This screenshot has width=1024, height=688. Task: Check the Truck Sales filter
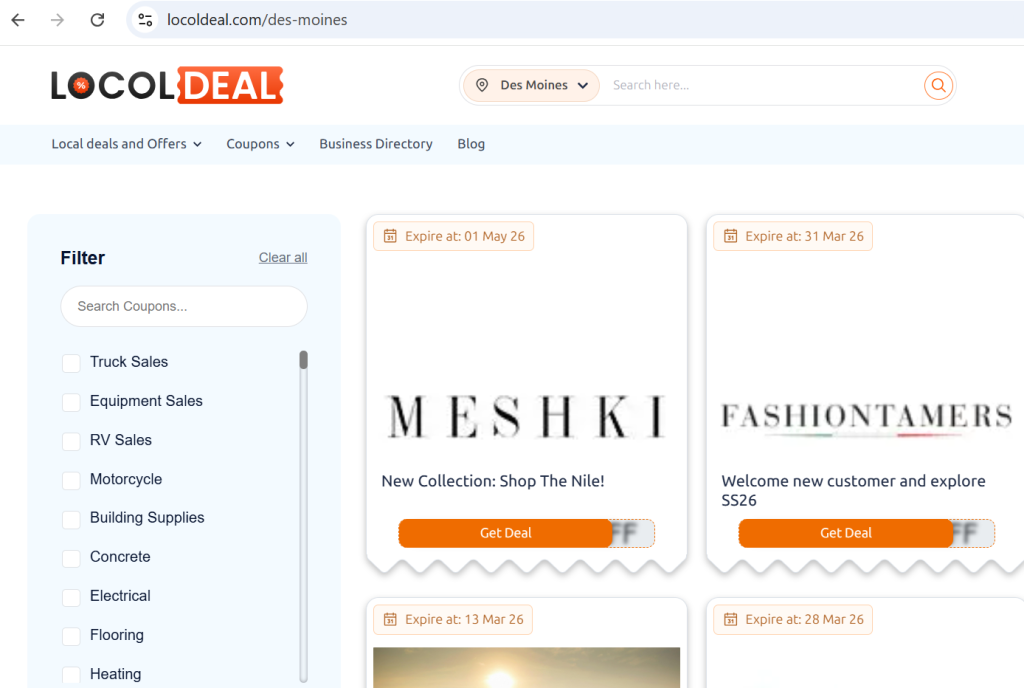tap(71, 363)
